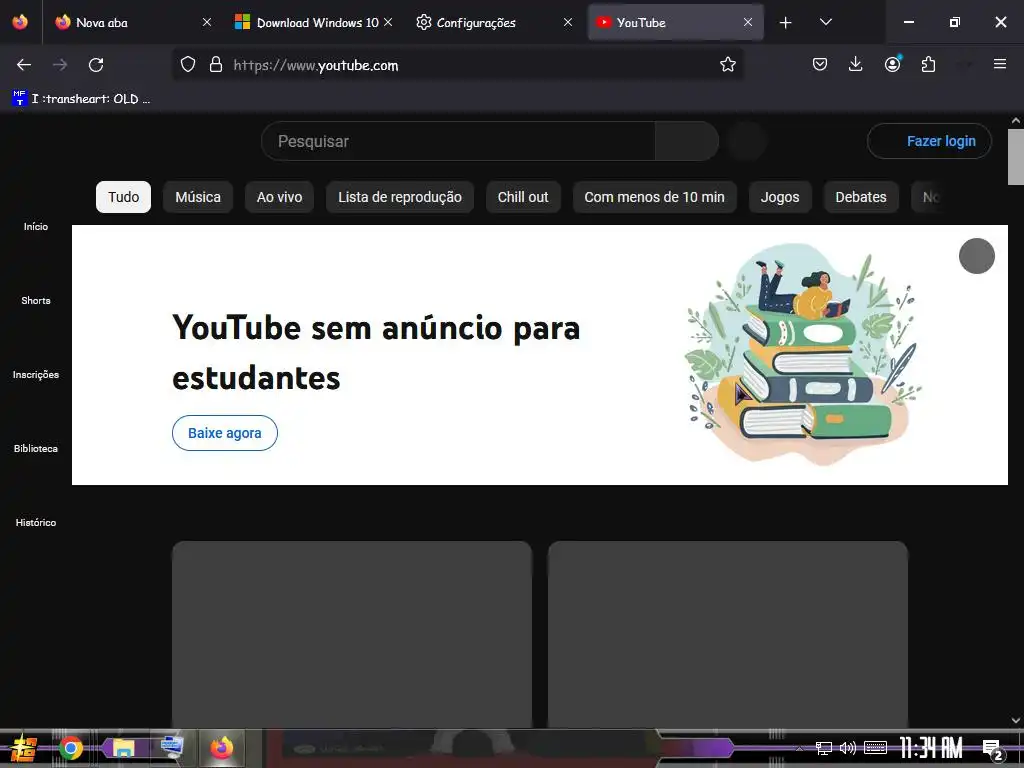Screen dimensions: 1024x768
Task: Dismiss the banner with the gray circle button
Action: (976, 256)
